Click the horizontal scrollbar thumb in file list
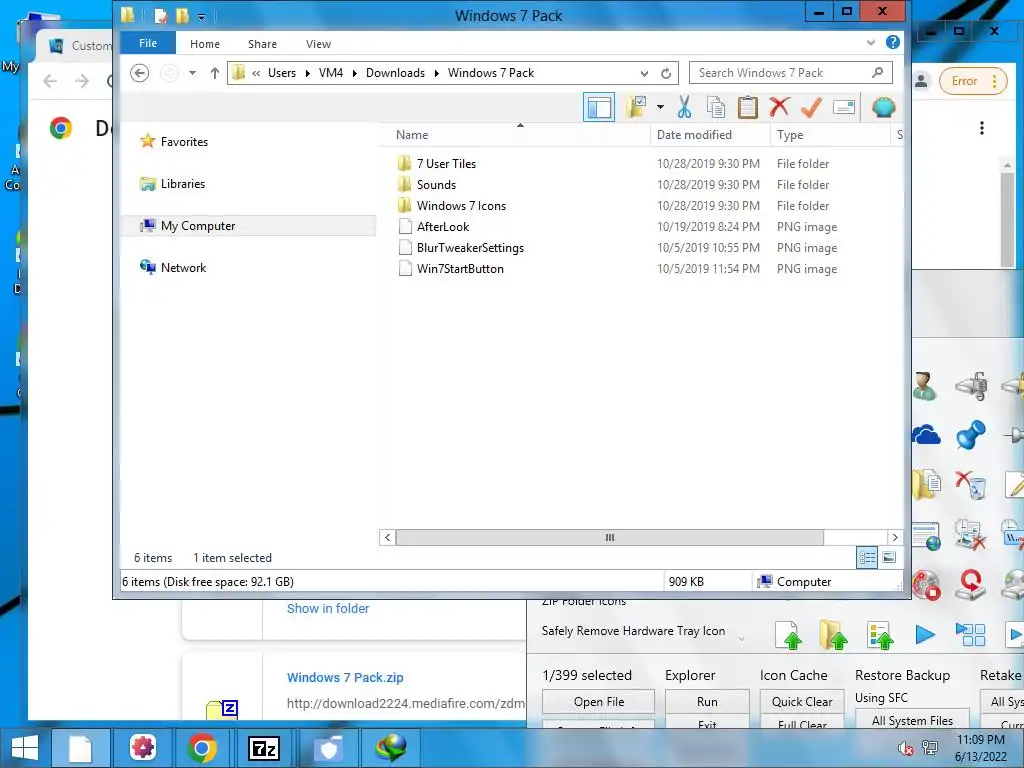 tap(609, 537)
